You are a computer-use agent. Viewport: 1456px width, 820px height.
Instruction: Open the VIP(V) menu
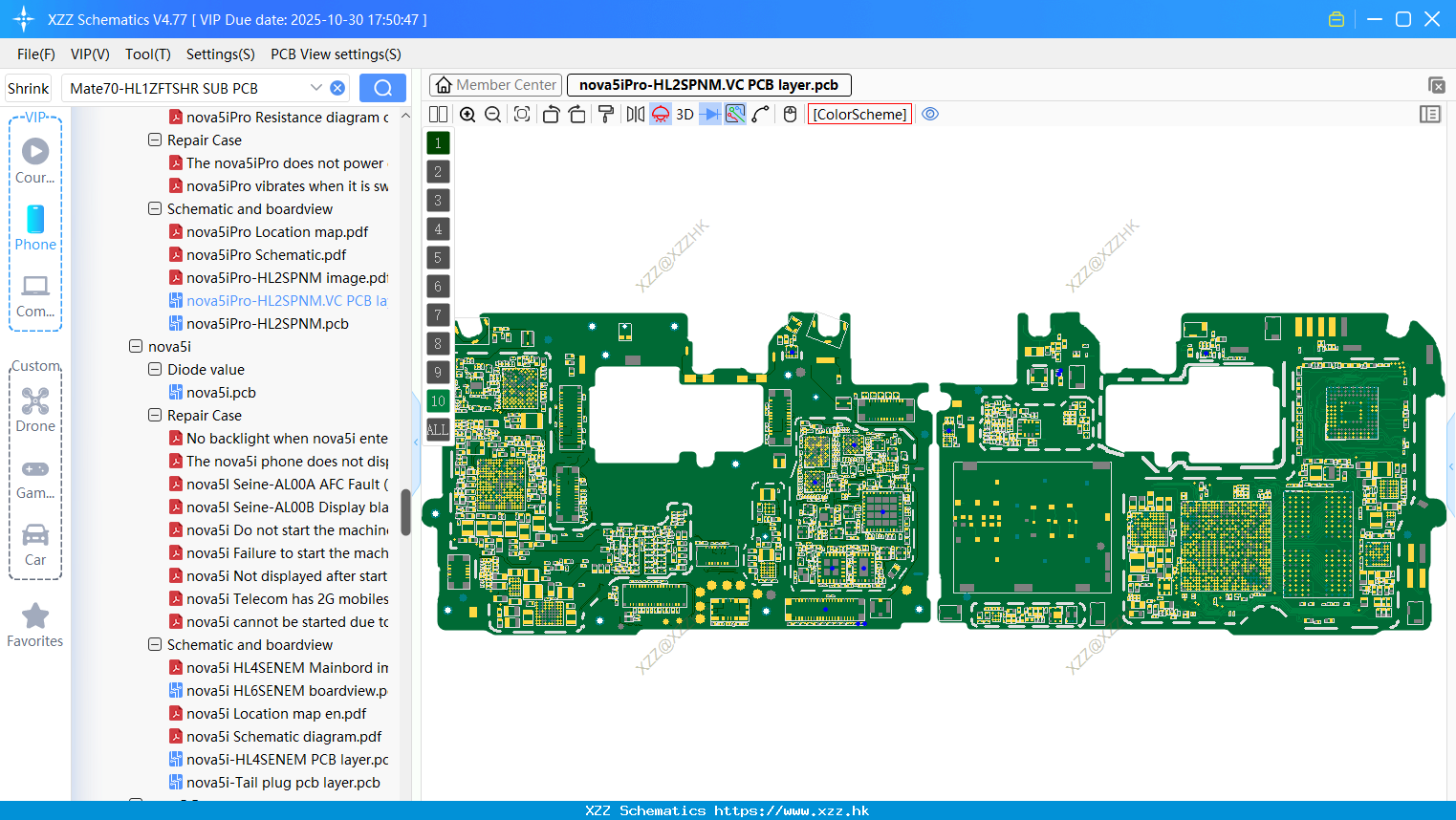click(90, 54)
